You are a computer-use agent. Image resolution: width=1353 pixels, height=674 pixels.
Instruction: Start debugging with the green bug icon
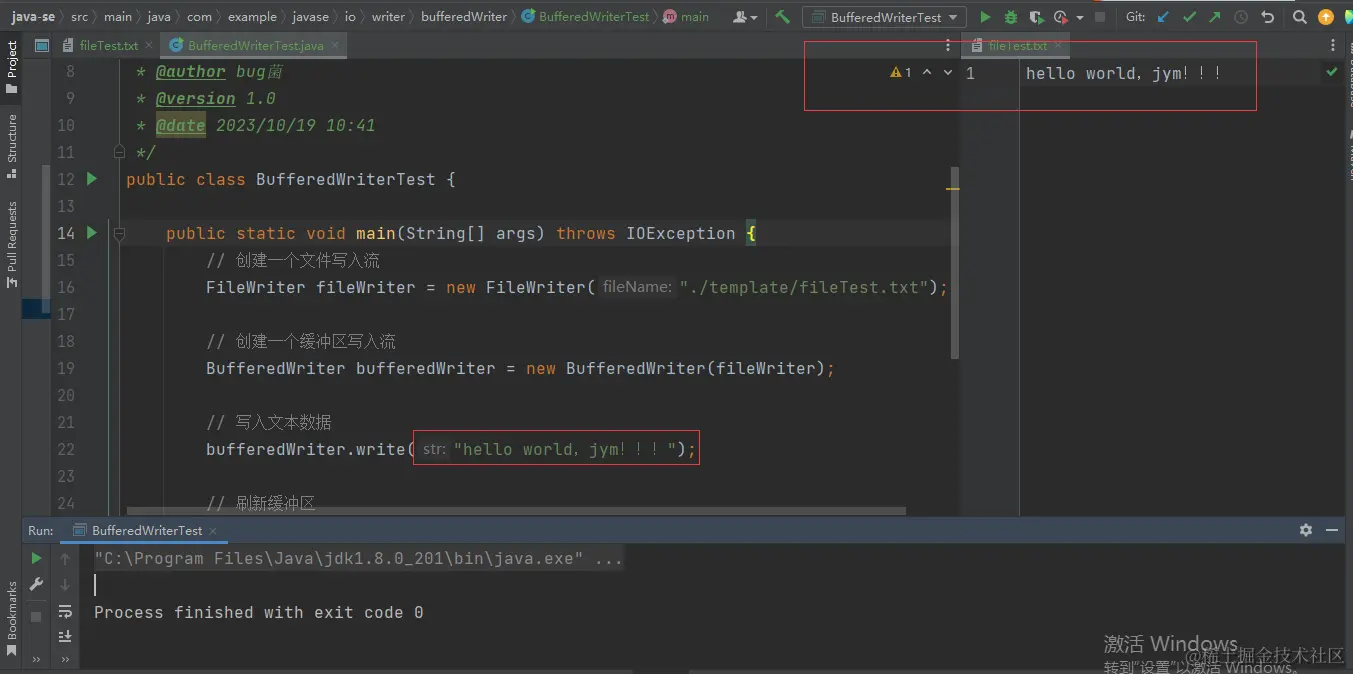tap(1011, 17)
